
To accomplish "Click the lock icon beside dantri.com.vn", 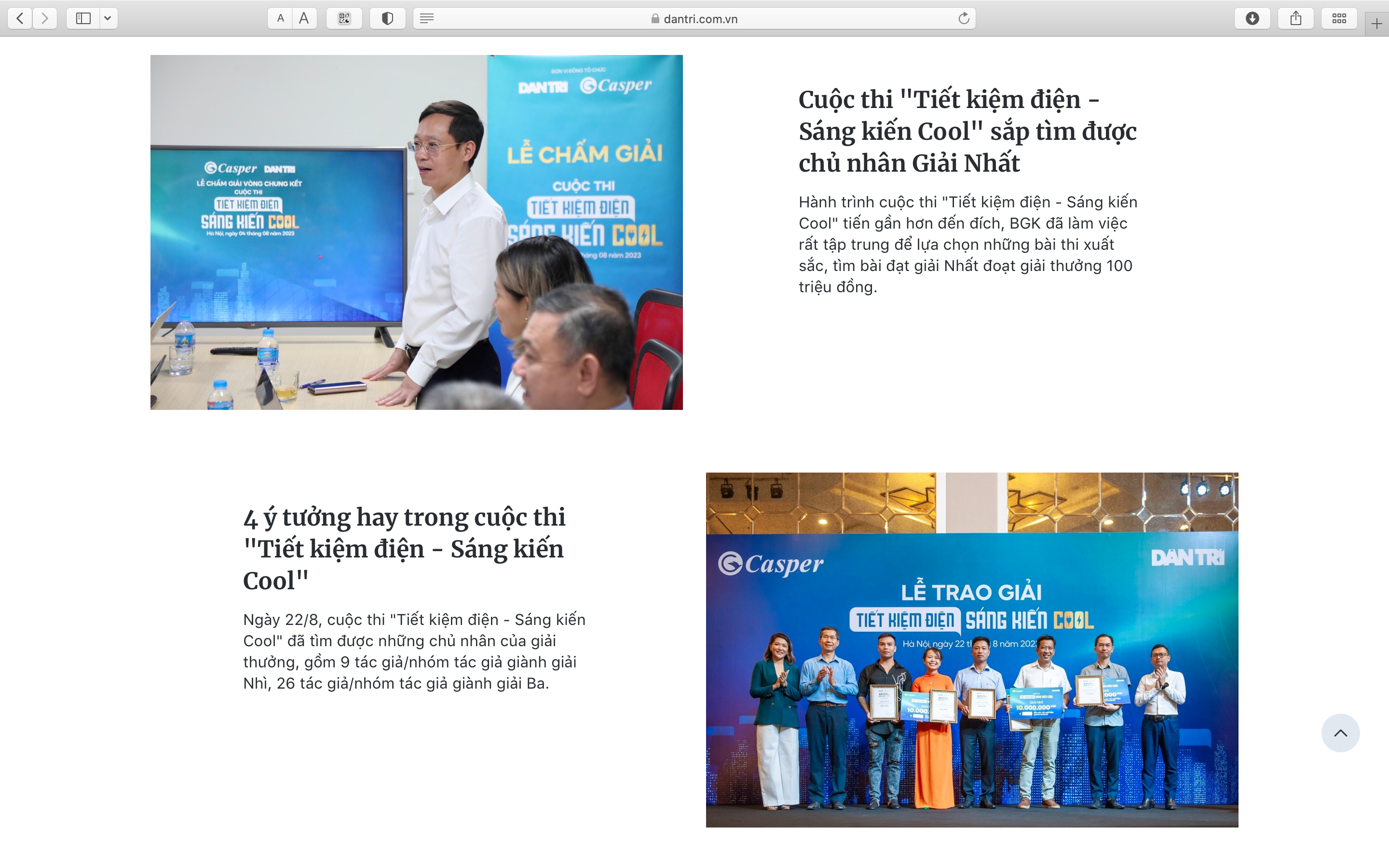I will (655, 18).
